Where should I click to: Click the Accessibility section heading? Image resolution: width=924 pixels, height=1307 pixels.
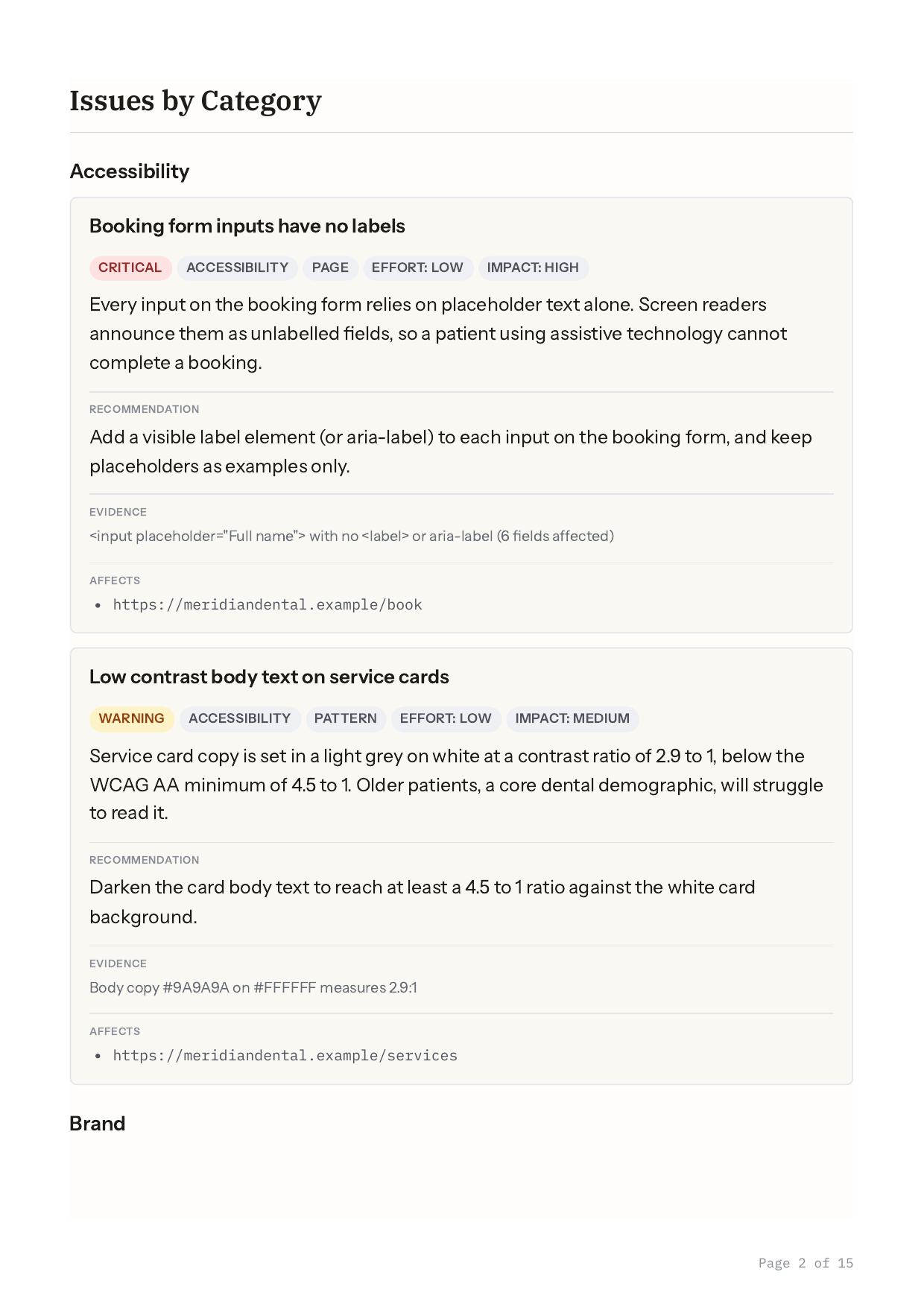tap(130, 171)
